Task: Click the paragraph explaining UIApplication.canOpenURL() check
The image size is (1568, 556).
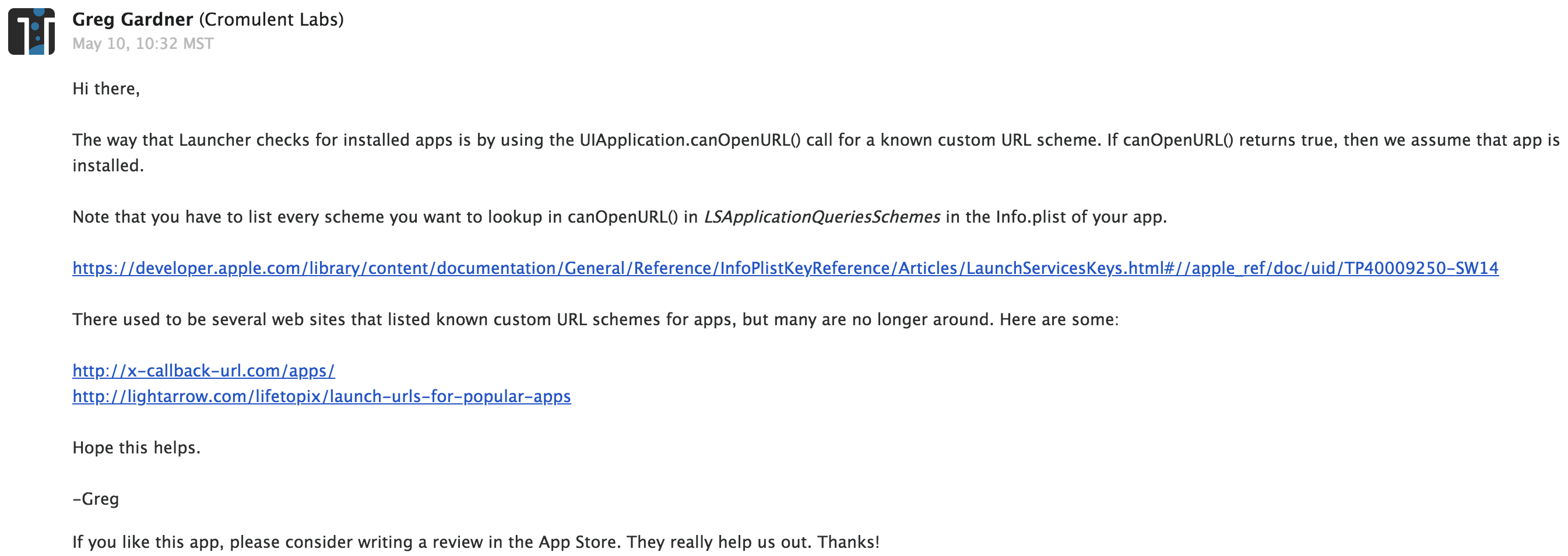Action: tap(815, 153)
